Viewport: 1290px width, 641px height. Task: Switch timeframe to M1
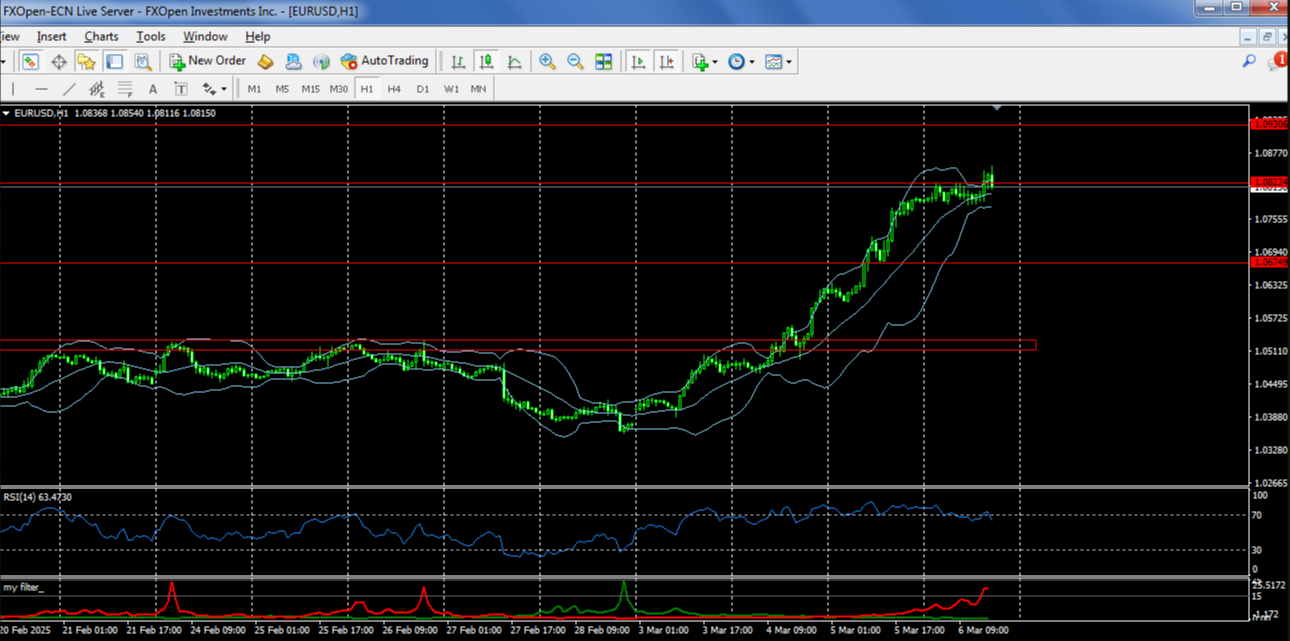pyautogui.click(x=254, y=89)
